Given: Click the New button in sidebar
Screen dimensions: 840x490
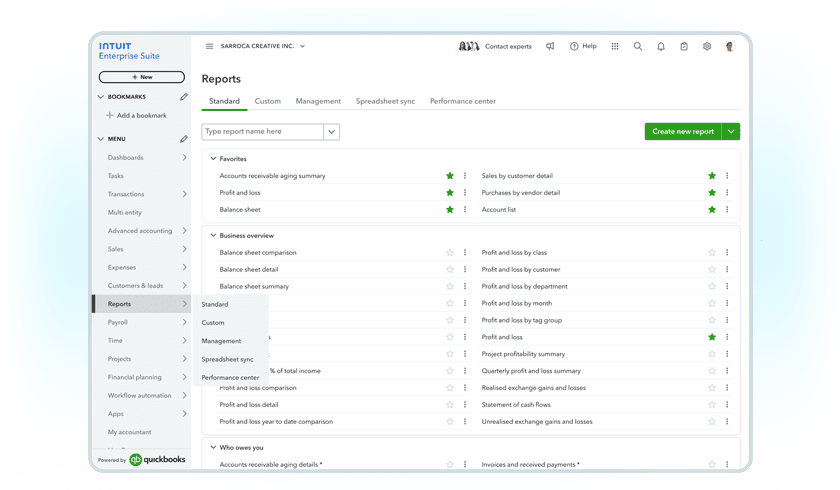Looking at the screenshot, I should [x=141, y=77].
